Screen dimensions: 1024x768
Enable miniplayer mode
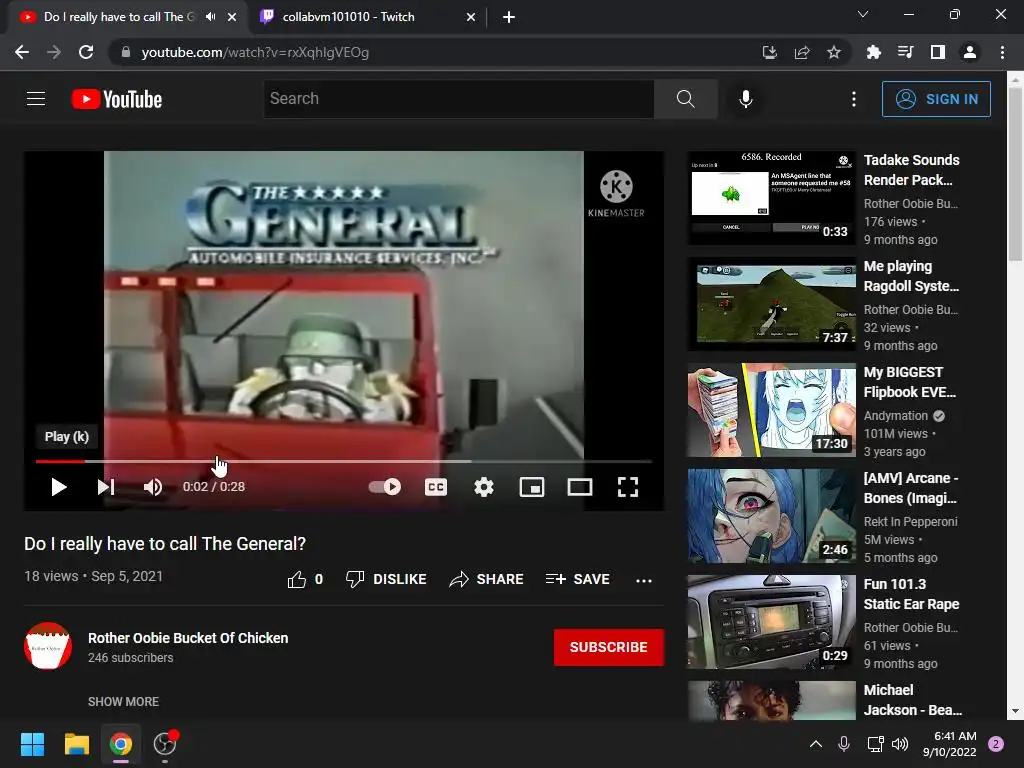pos(532,487)
